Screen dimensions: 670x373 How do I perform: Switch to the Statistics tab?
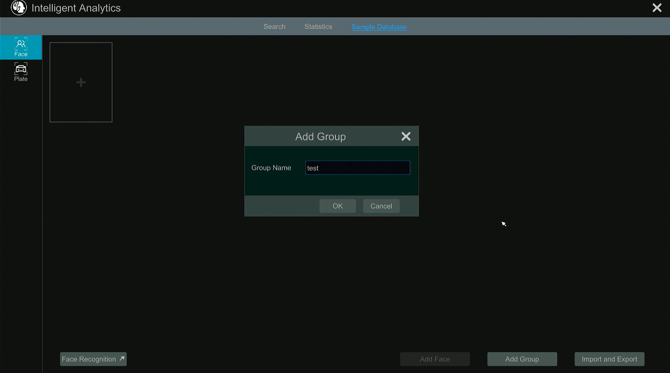[x=318, y=26]
